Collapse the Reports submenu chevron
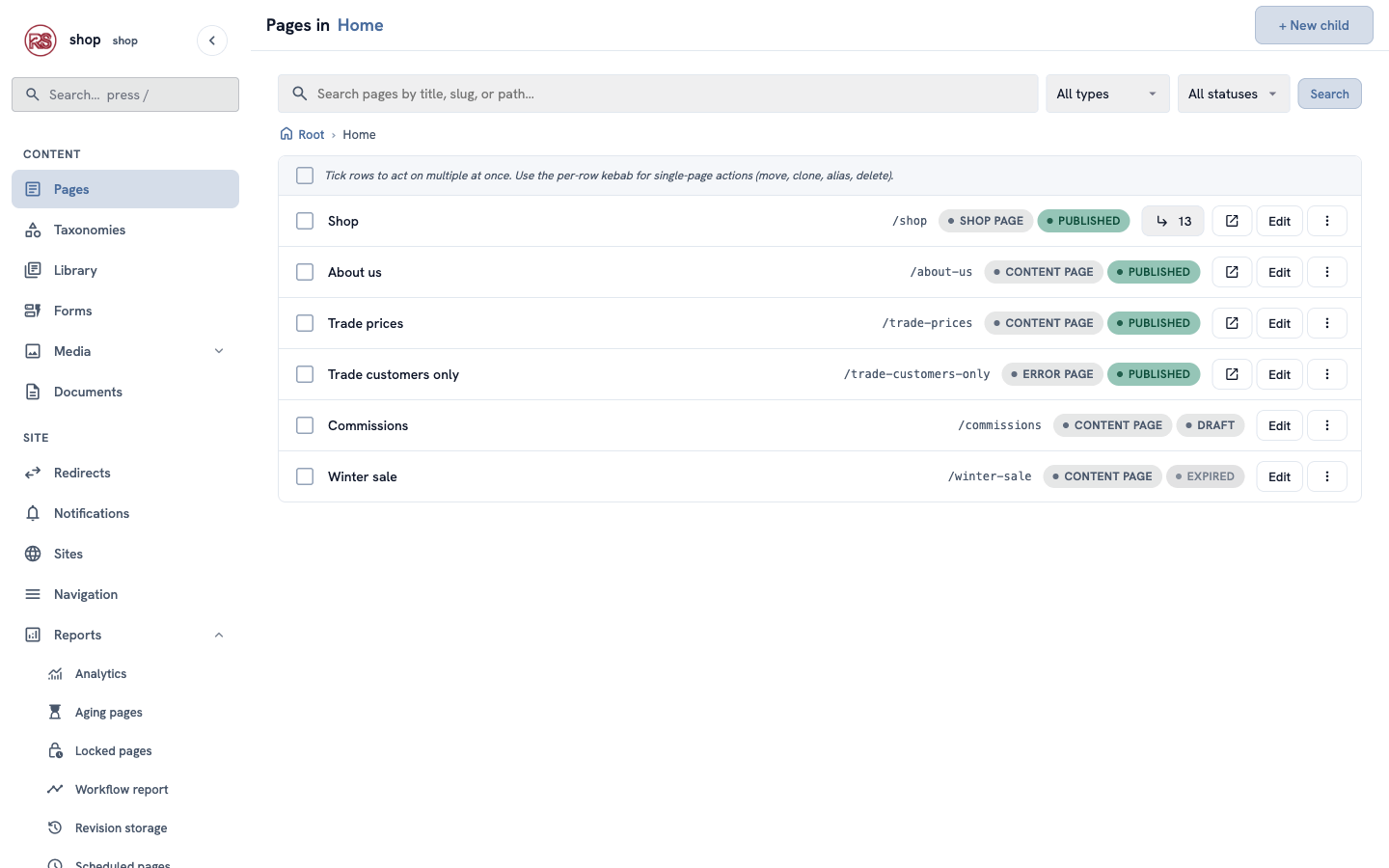This screenshot has width=1389, height=868. click(219, 635)
